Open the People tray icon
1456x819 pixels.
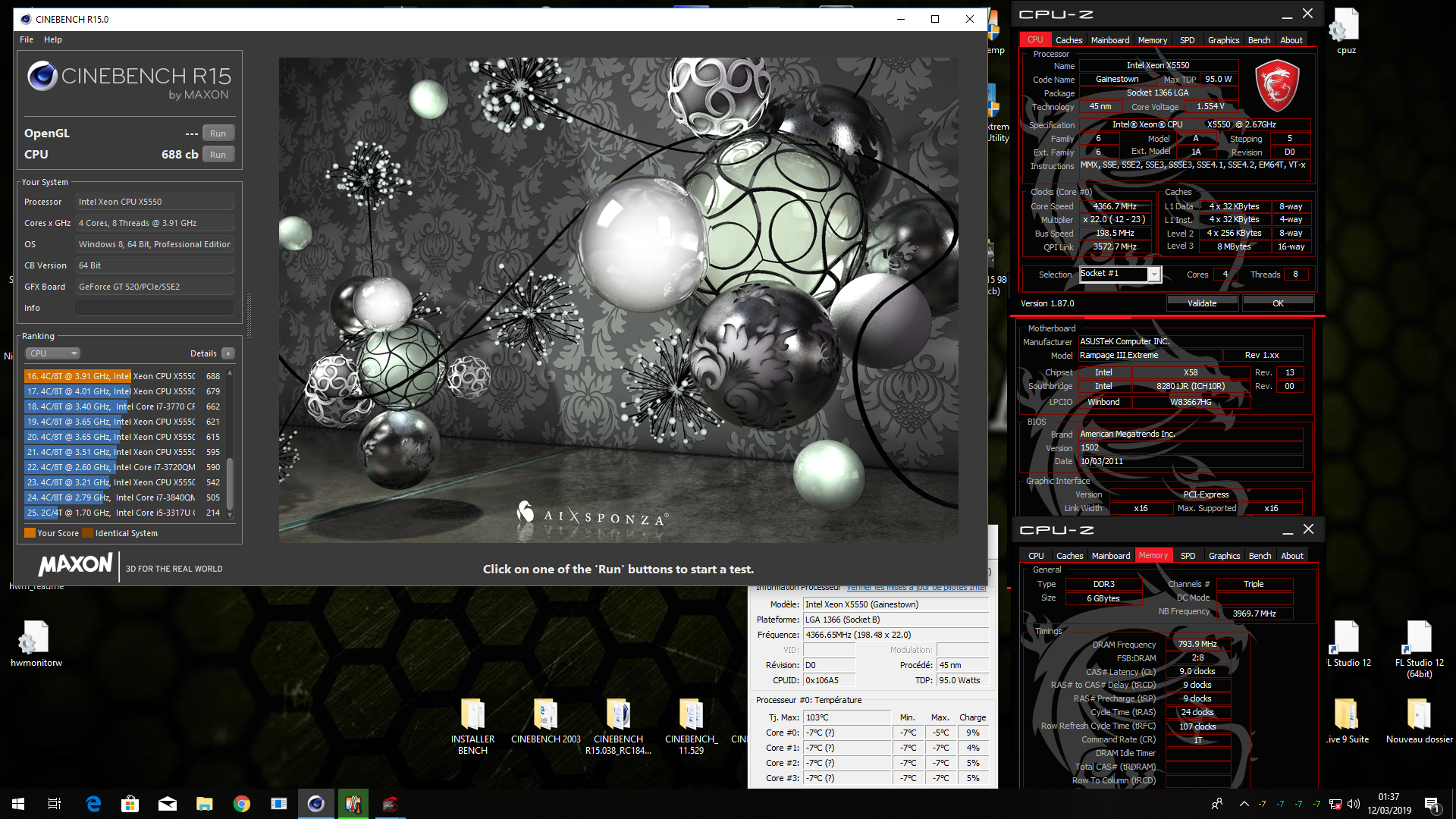pos(1217,804)
